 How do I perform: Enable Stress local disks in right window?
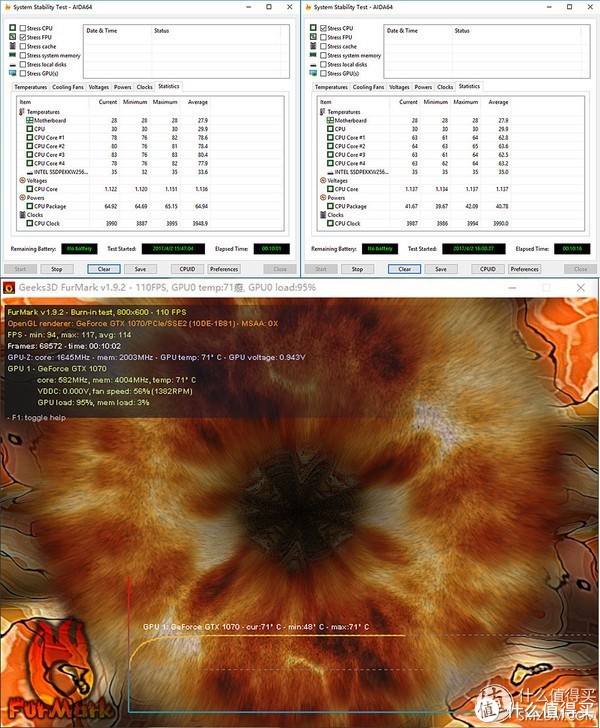(x=323, y=65)
